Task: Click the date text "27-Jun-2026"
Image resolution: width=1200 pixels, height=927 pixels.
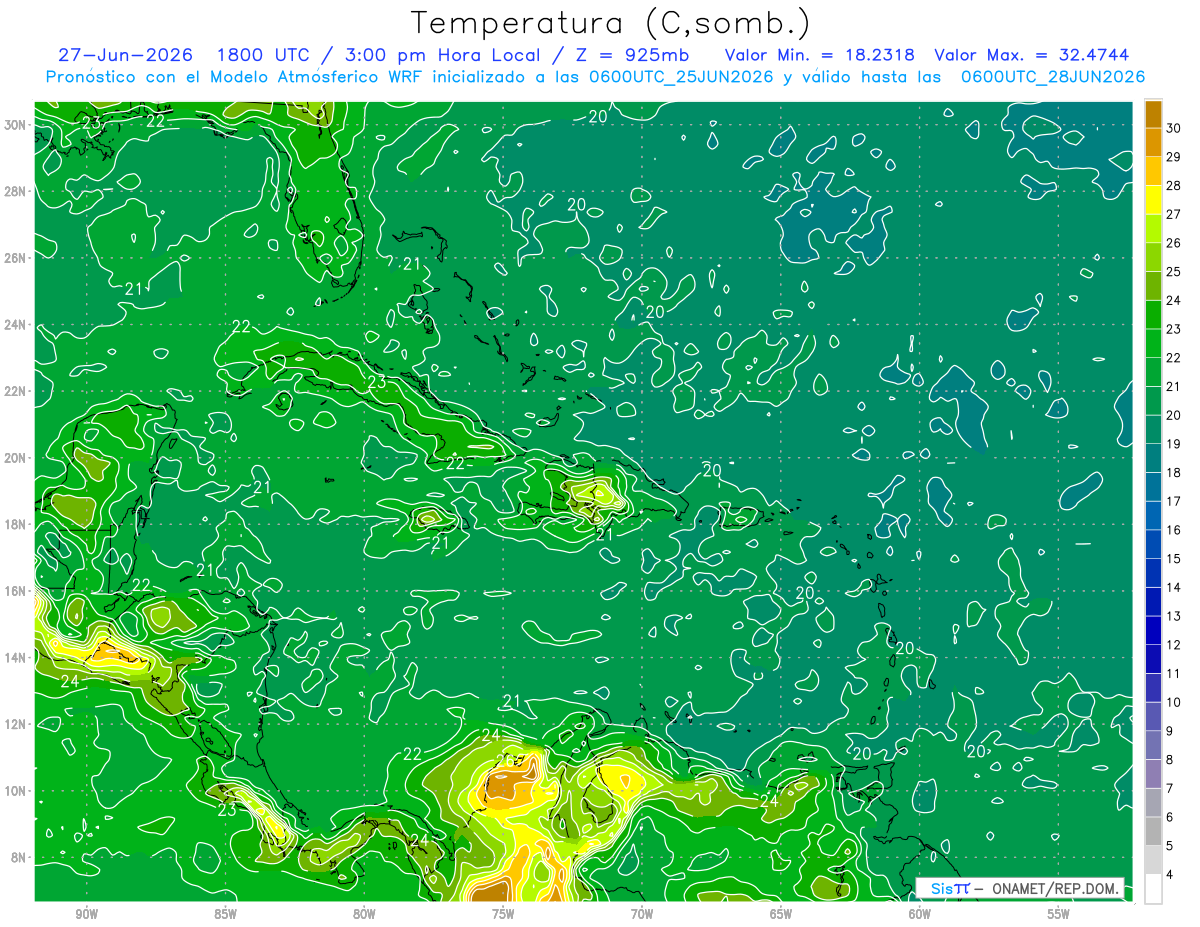Action: pos(124,55)
